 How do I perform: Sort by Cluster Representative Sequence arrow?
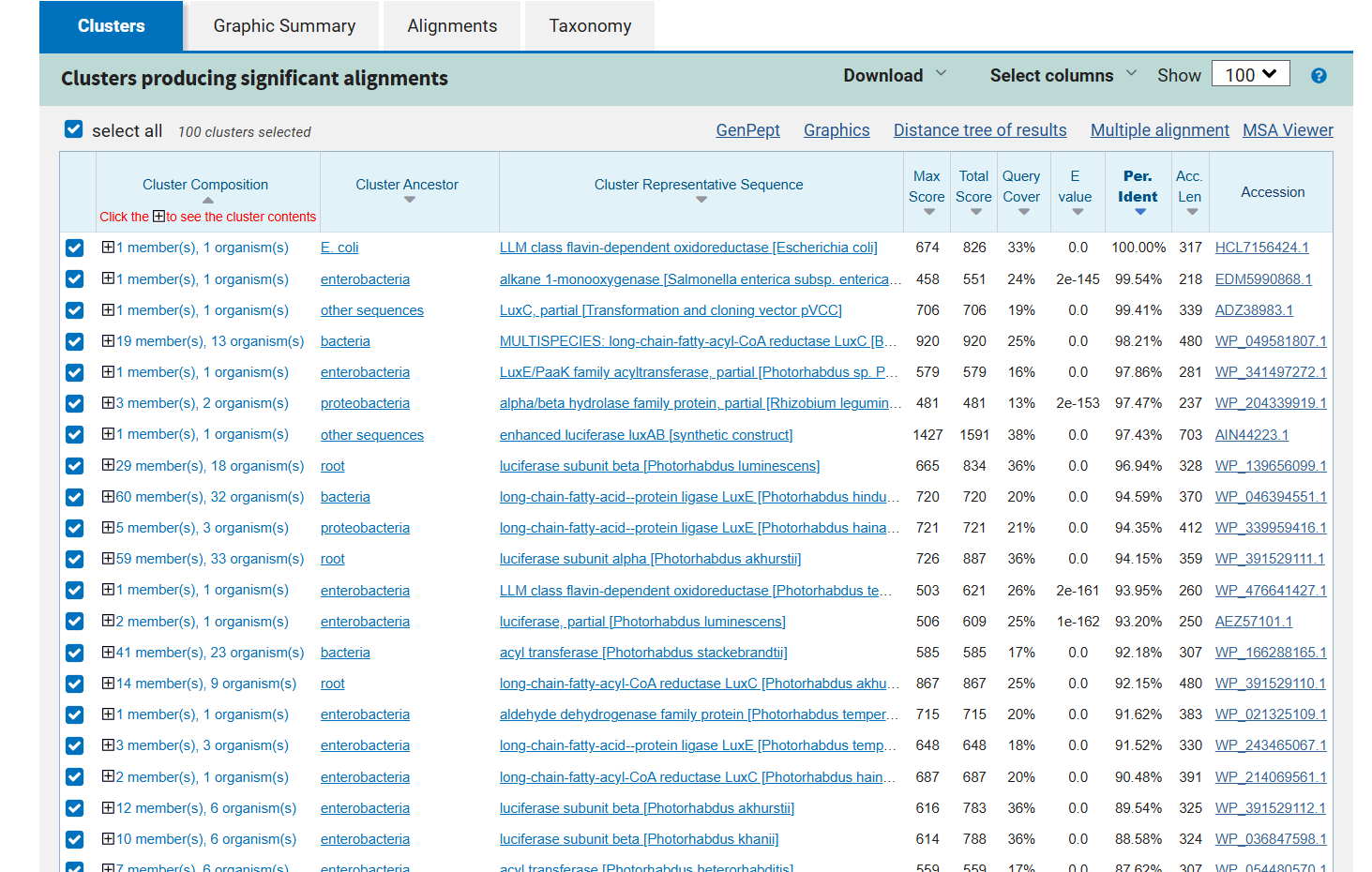click(701, 200)
